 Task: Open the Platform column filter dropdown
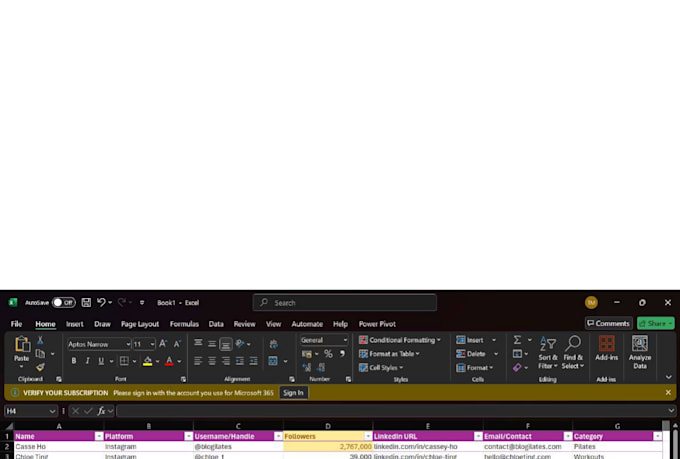[189, 436]
